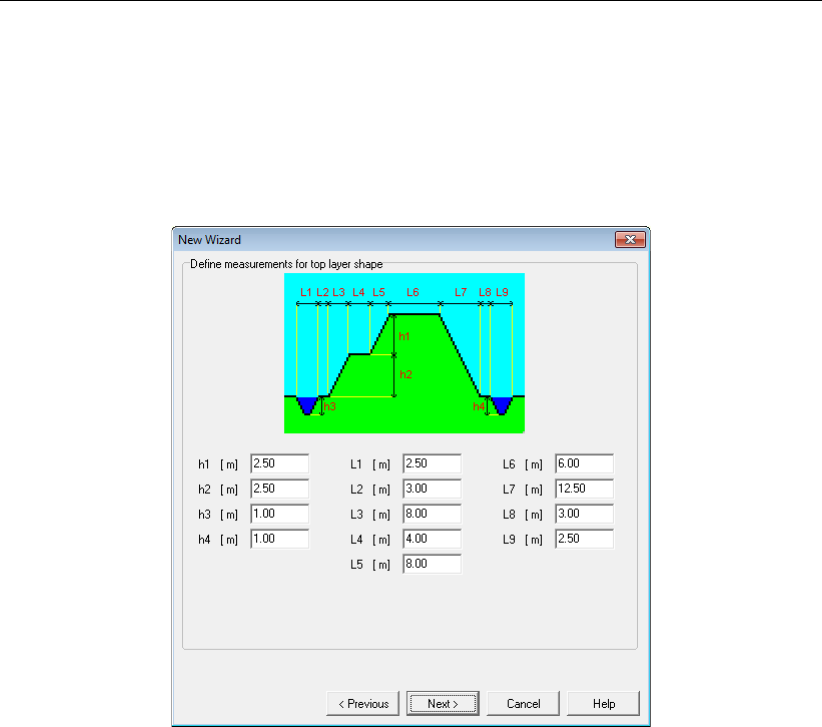Click the h1 [m] label
Image resolution: width=822 pixels, height=727 pixels.
coord(218,464)
